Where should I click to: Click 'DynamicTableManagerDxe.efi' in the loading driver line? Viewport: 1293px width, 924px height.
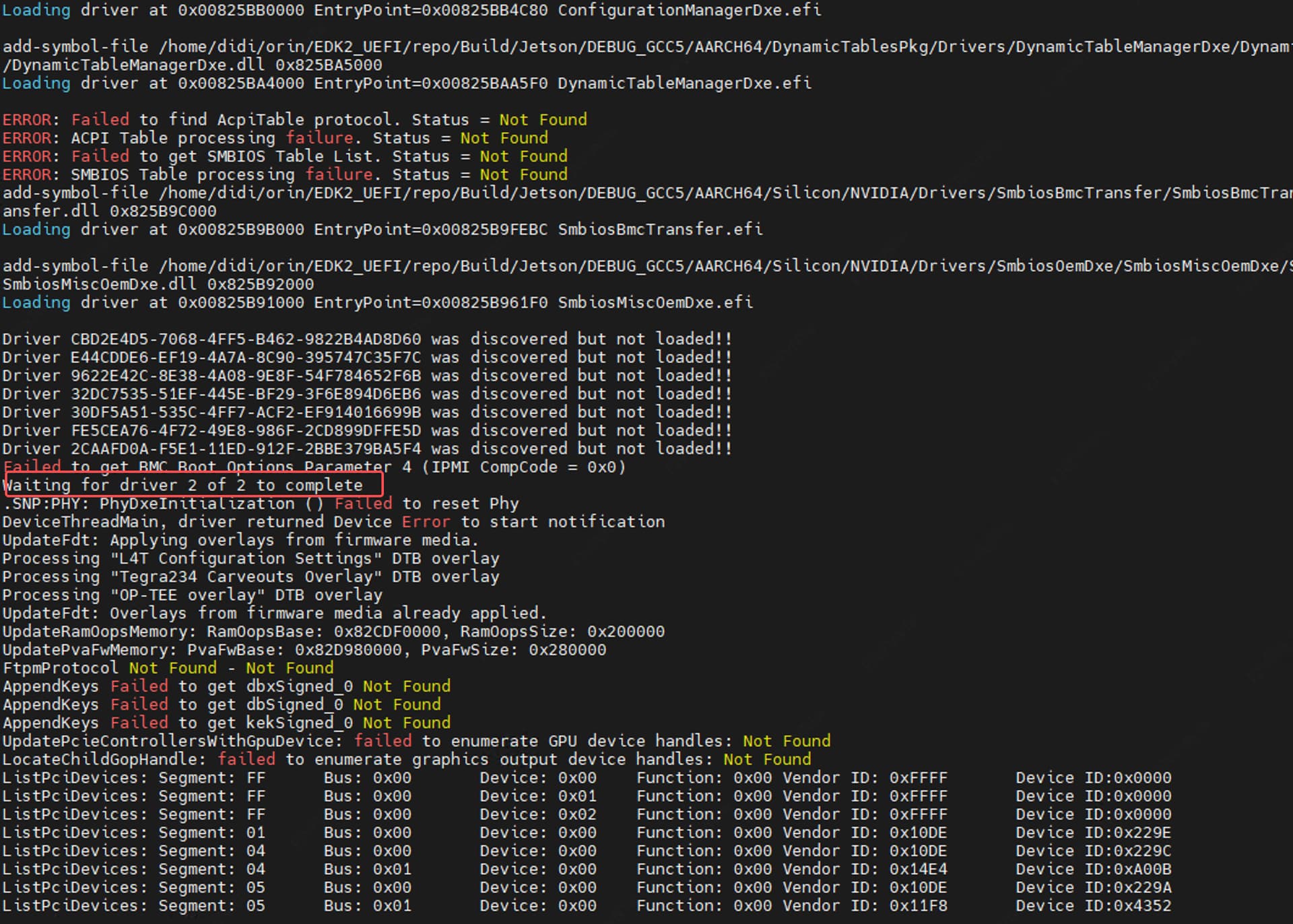tap(684, 83)
